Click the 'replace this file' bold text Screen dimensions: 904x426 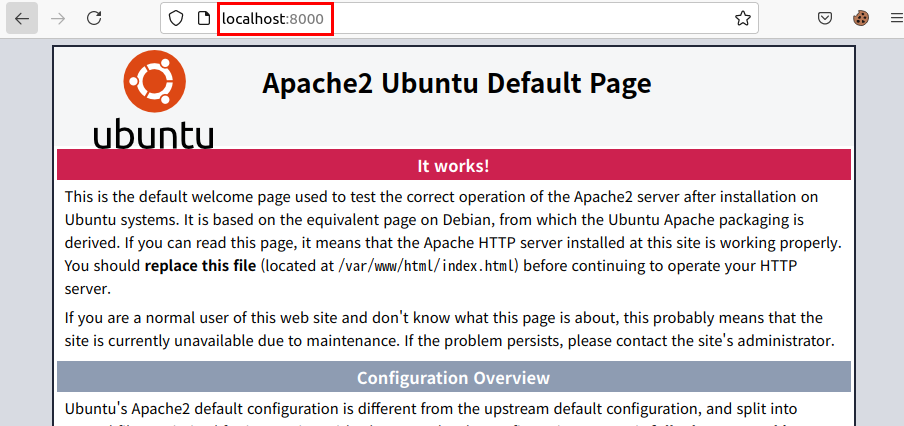[200, 266]
